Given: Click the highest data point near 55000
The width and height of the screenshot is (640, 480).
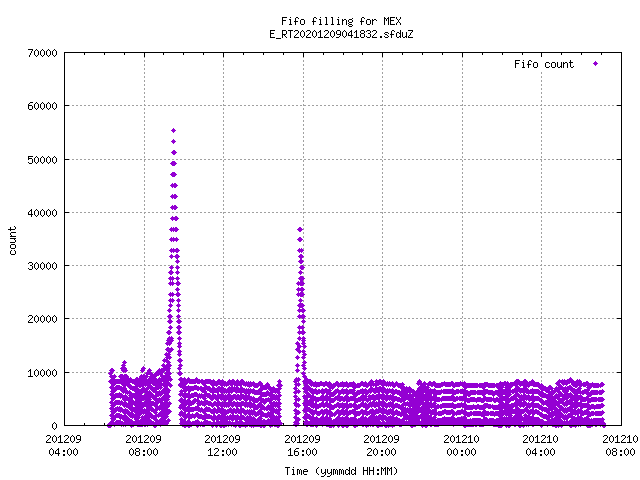Looking at the screenshot, I should click(x=173, y=131).
